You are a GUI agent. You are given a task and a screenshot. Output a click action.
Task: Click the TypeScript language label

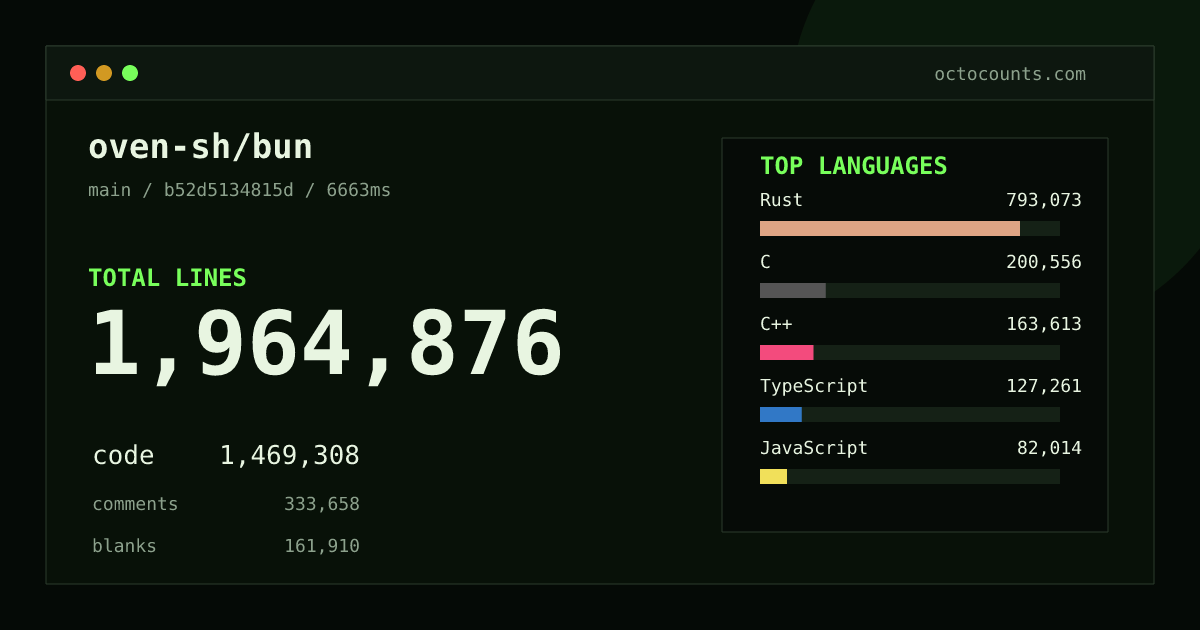coord(814,386)
